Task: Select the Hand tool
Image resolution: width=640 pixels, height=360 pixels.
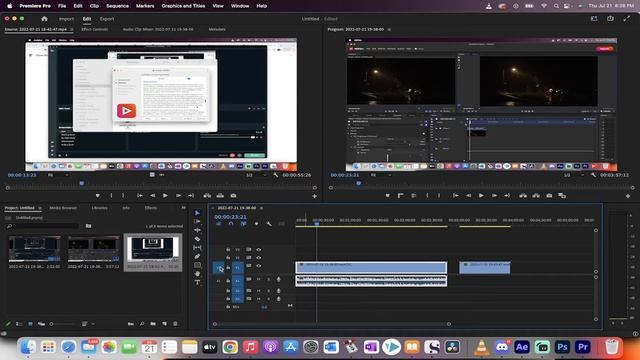Action: 198,274
